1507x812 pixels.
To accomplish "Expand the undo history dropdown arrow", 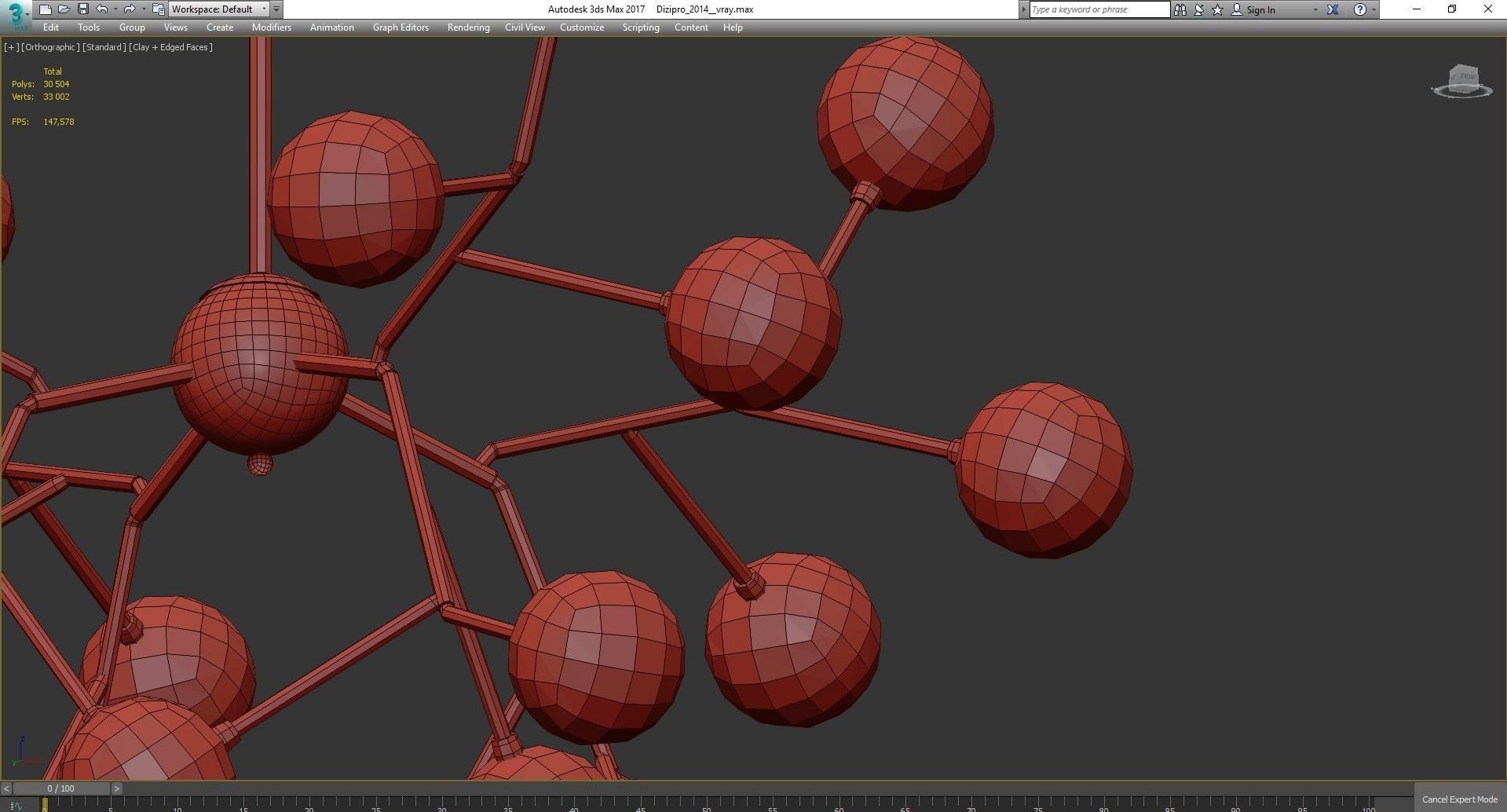I will coord(115,9).
